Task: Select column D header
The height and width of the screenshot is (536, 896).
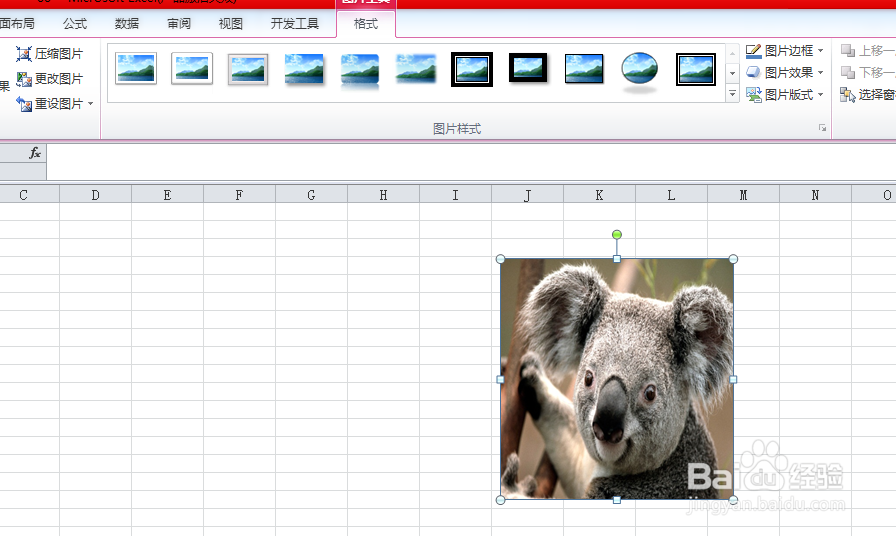Action: (95, 195)
